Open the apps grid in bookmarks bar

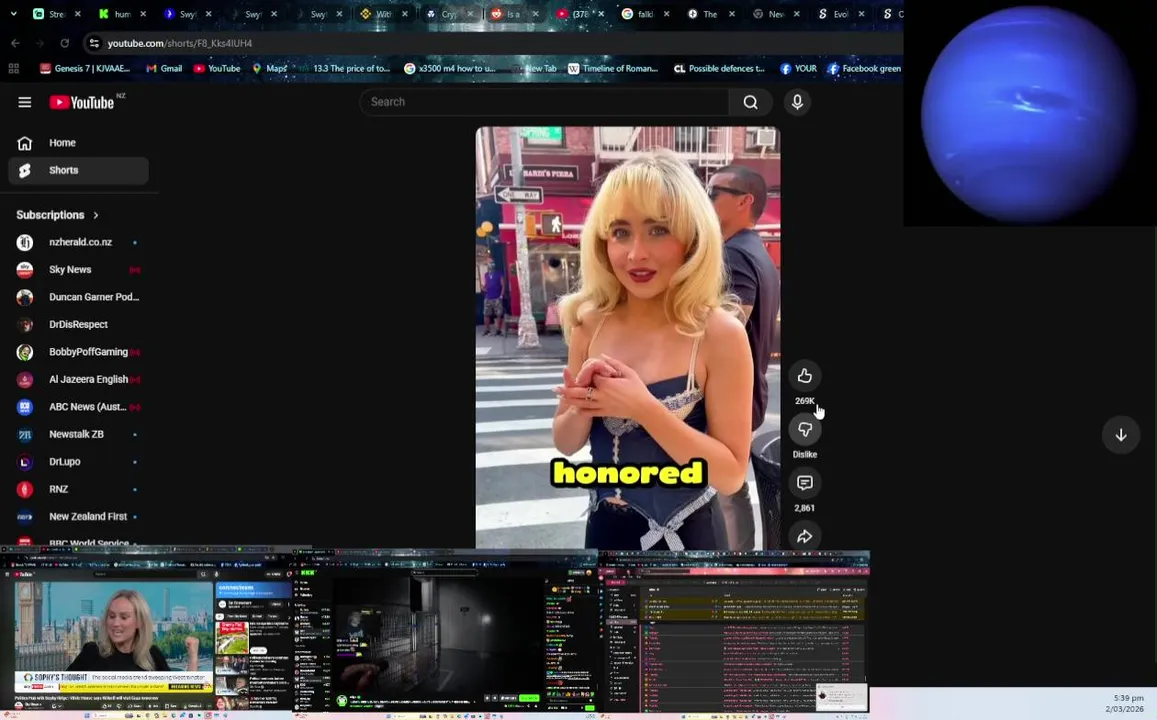click(x=13, y=69)
